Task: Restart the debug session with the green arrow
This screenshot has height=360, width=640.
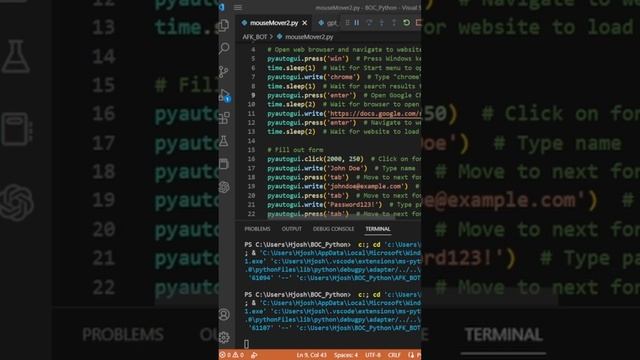Action: tap(407, 23)
